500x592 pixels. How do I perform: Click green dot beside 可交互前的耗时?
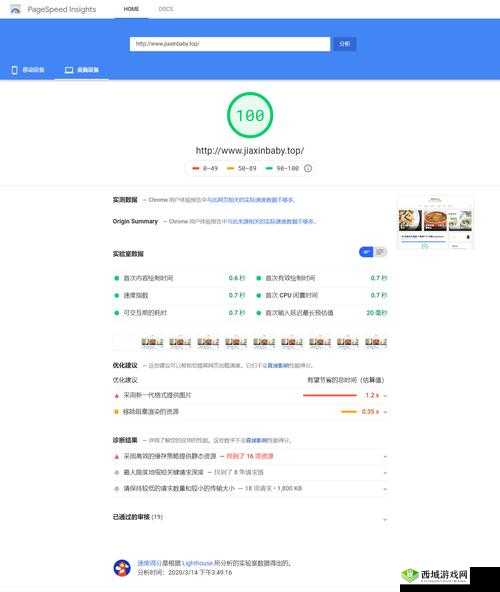point(117,313)
